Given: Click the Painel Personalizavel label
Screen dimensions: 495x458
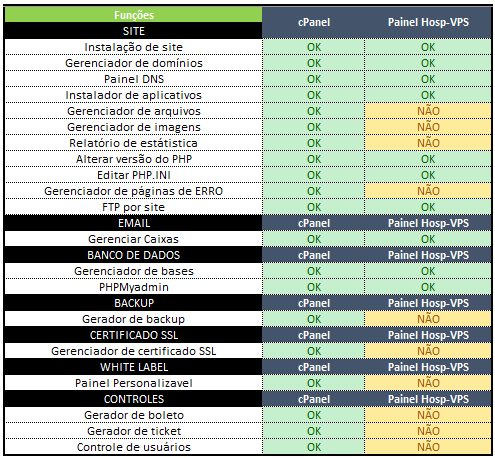Looking at the screenshot, I should tap(134, 383).
